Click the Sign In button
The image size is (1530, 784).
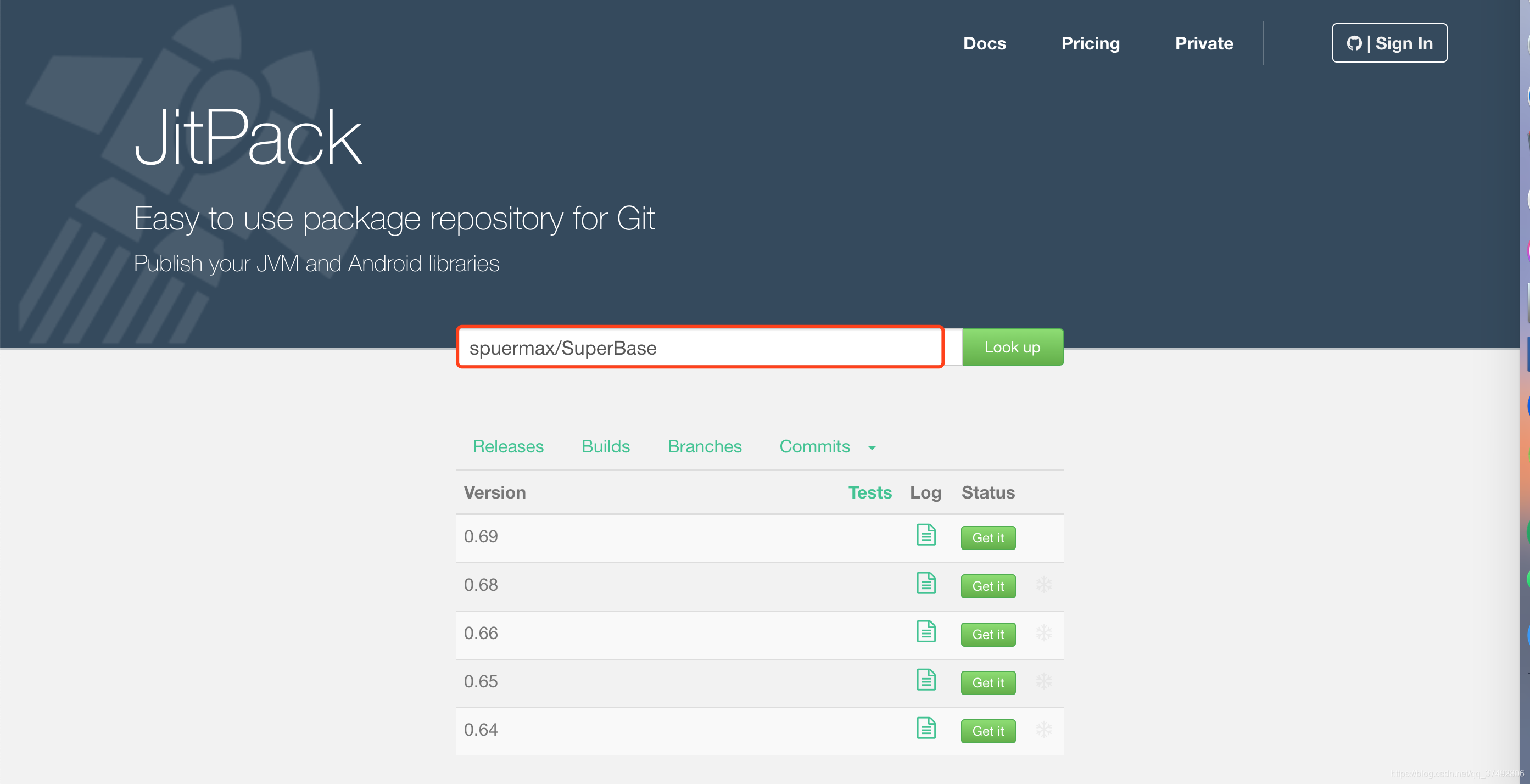tap(1390, 43)
